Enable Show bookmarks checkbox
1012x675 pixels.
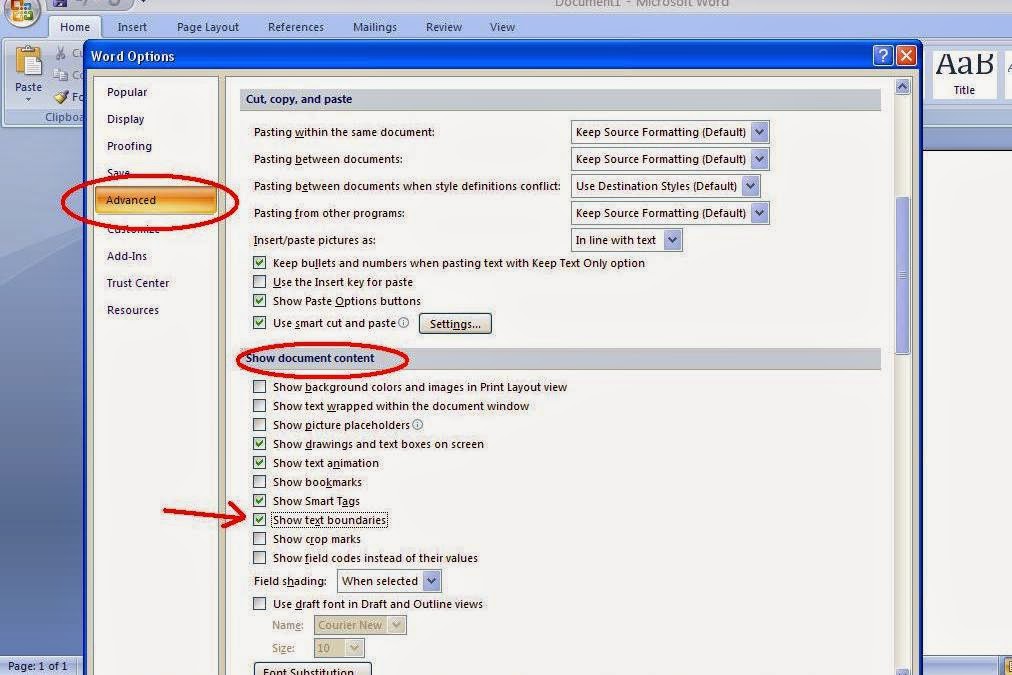(259, 482)
